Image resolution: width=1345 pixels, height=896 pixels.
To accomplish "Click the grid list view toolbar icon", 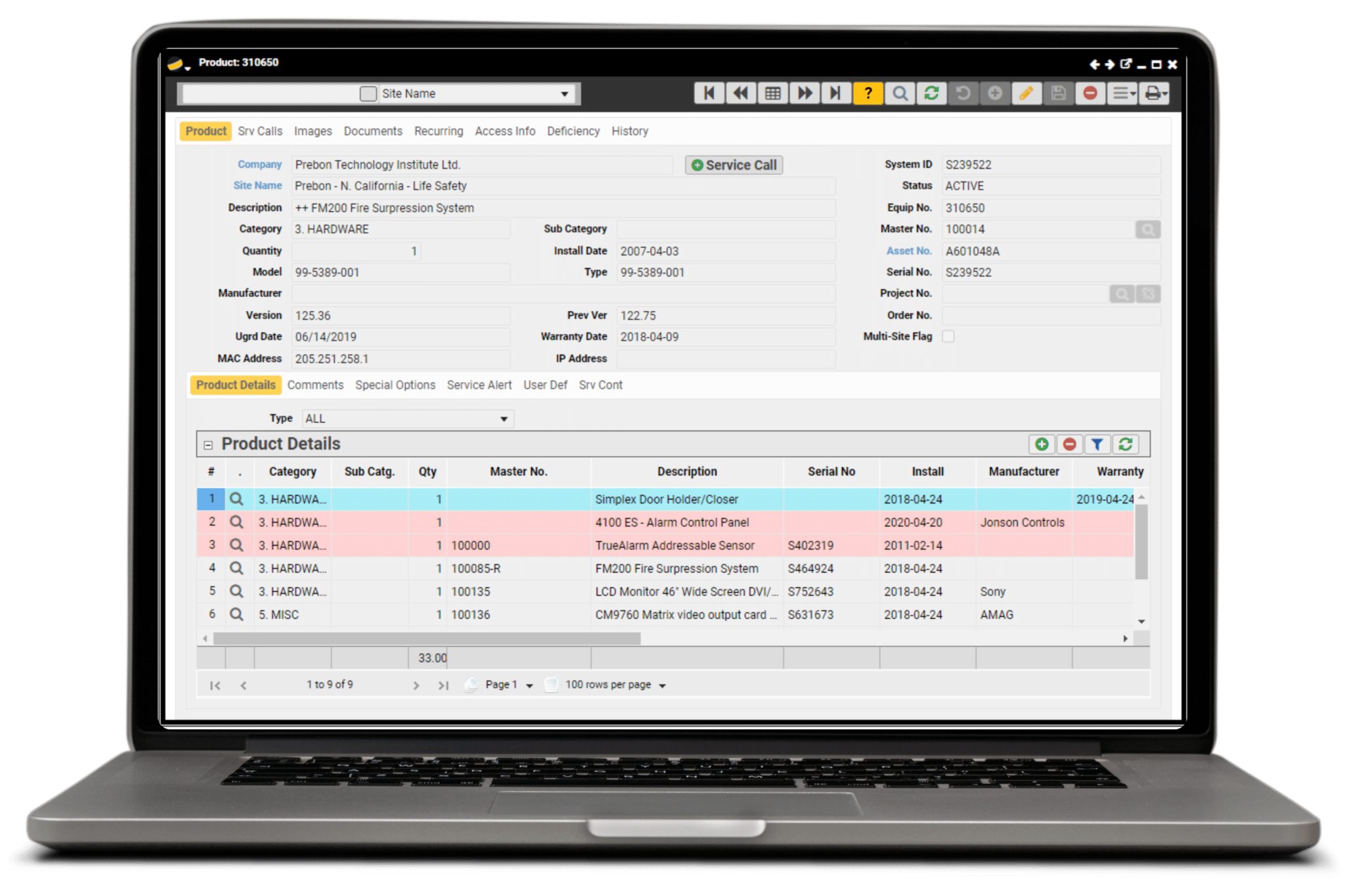I will click(772, 93).
